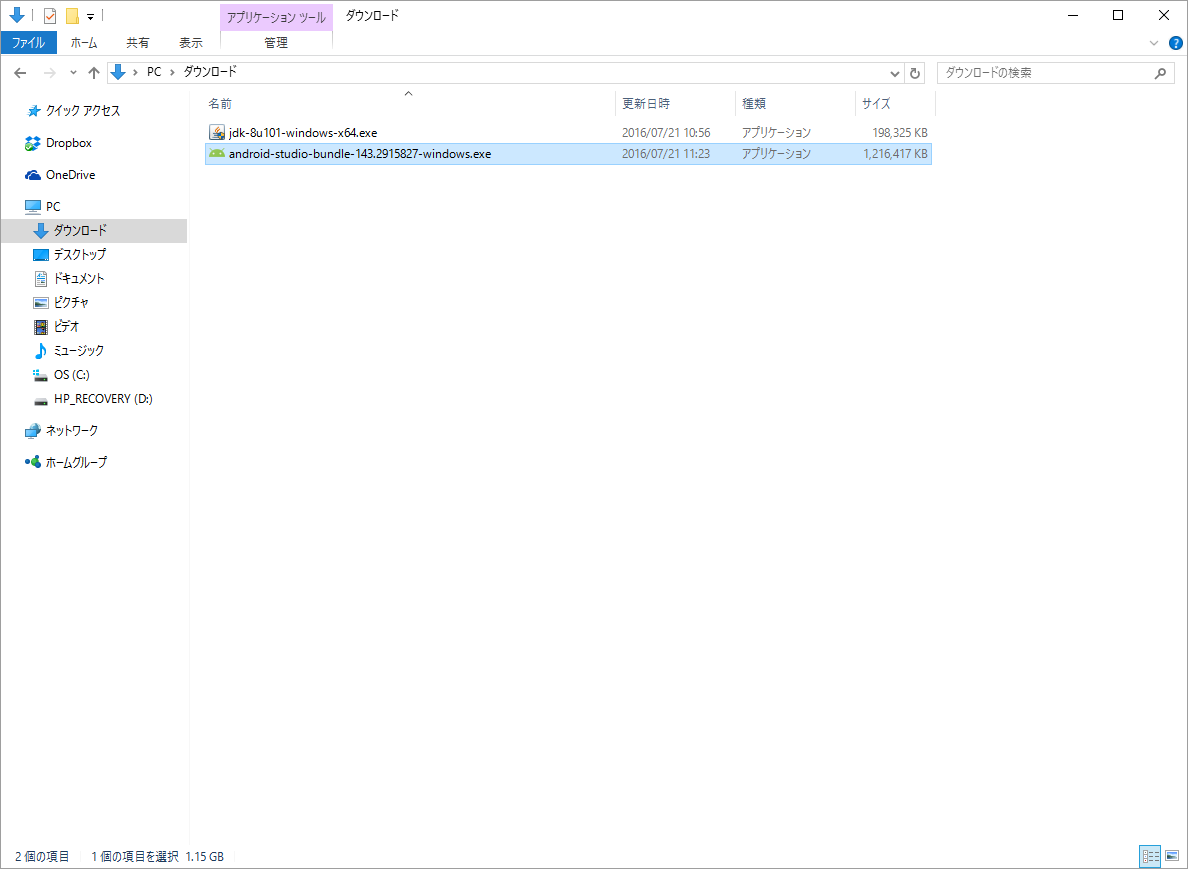
Task: Switch to the 表示 ribbon tab
Action: pyautogui.click(x=190, y=42)
